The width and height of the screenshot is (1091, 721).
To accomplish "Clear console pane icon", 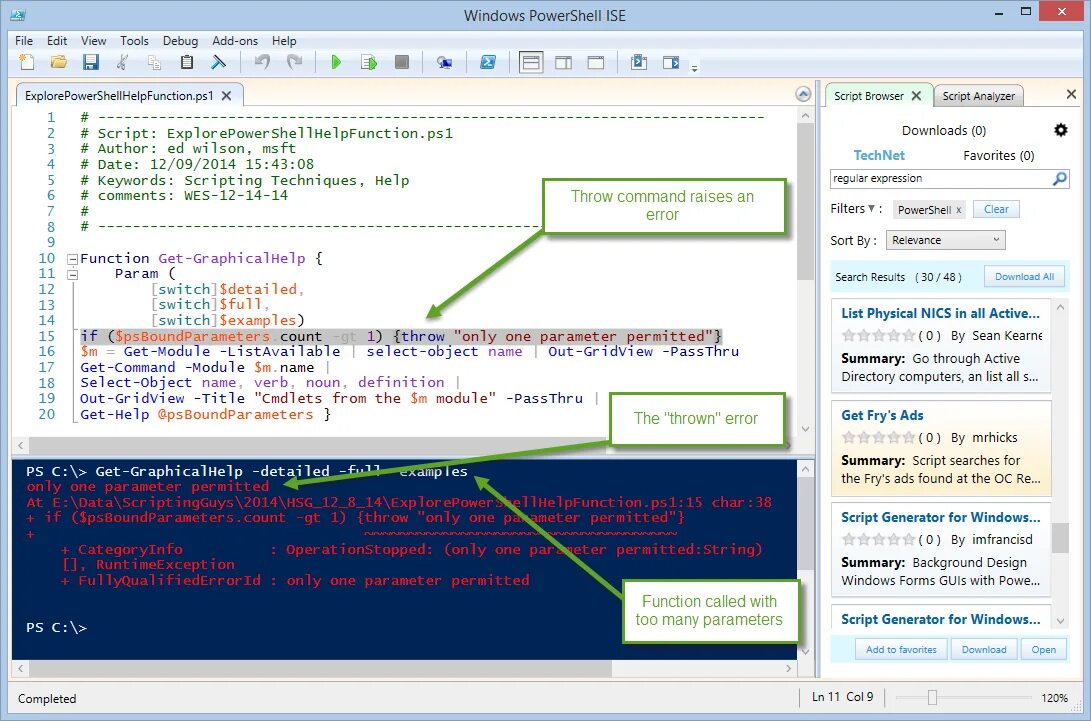I will [218, 63].
